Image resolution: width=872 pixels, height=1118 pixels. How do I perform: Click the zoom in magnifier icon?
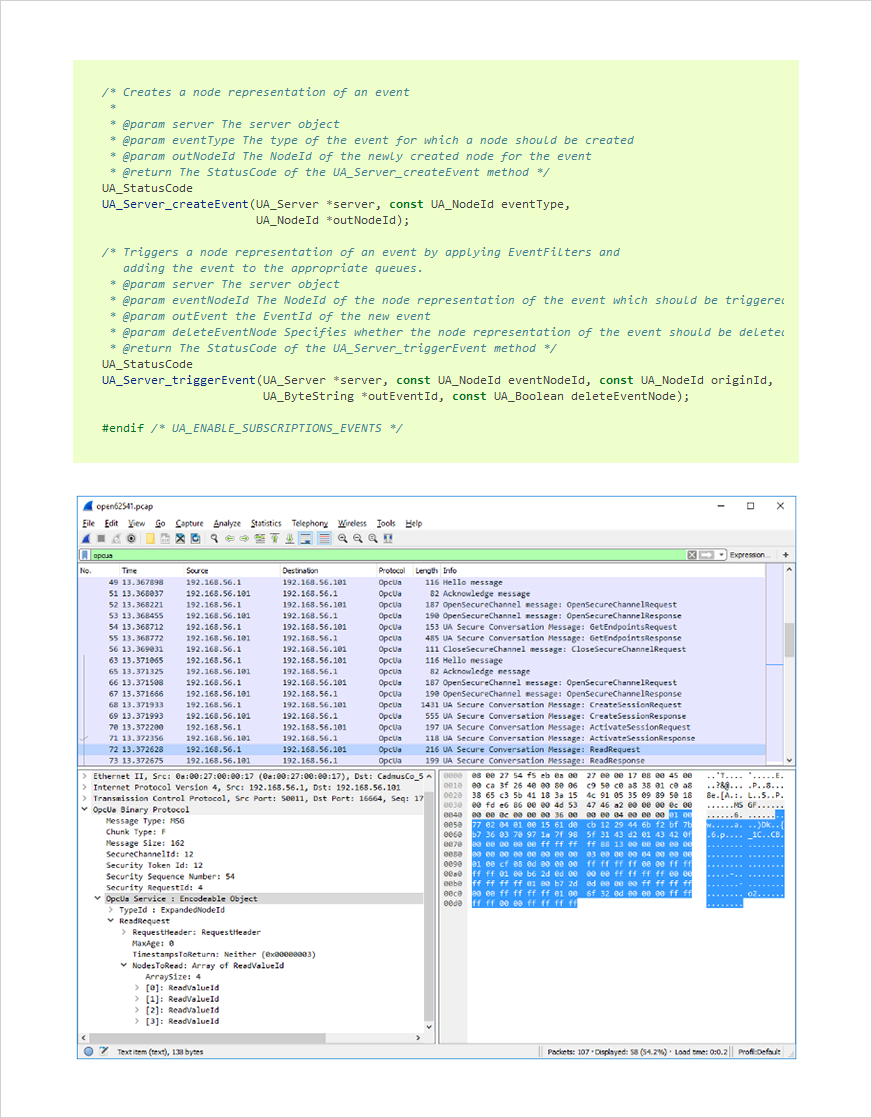click(x=342, y=538)
